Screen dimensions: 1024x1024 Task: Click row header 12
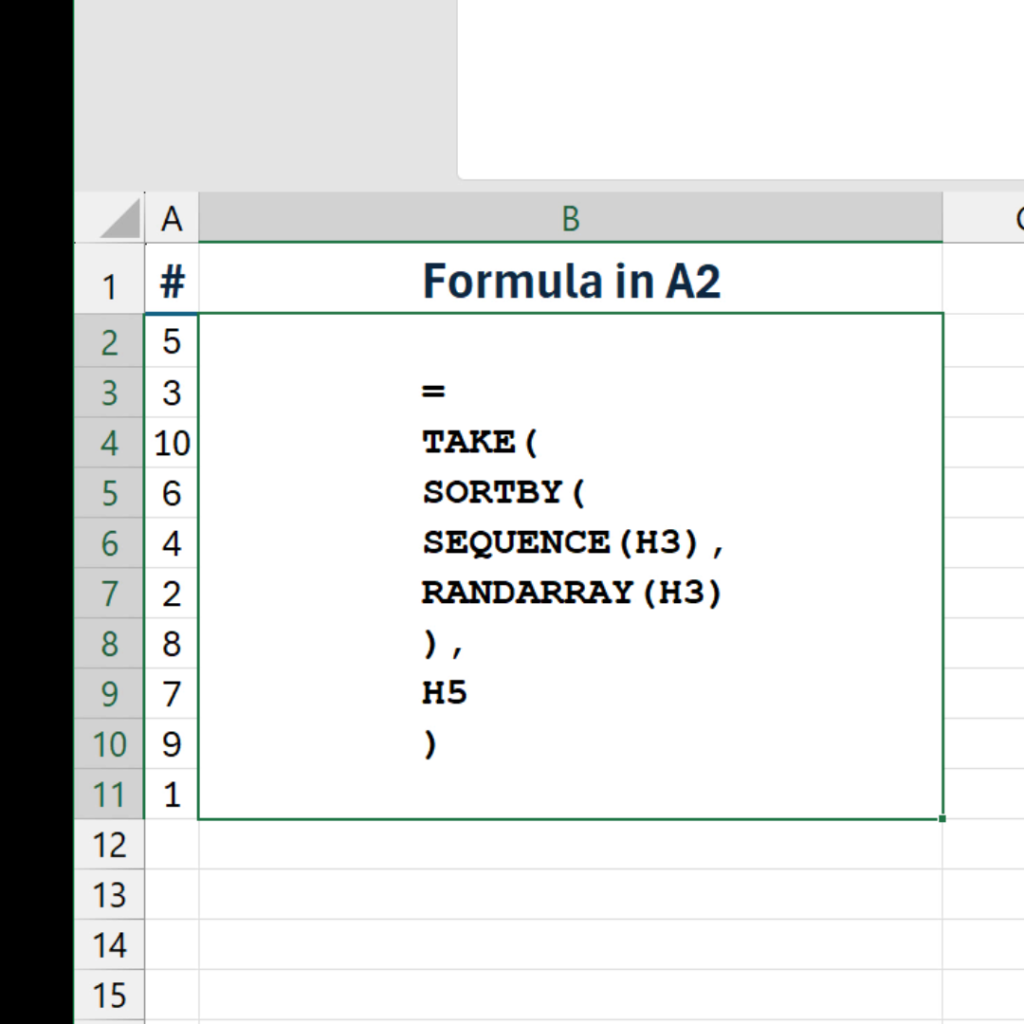click(x=109, y=845)
